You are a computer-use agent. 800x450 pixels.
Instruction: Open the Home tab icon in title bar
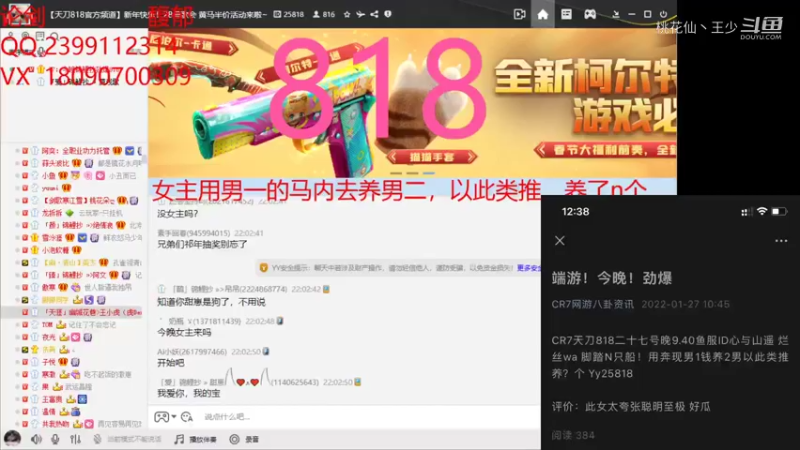[542, 14]
